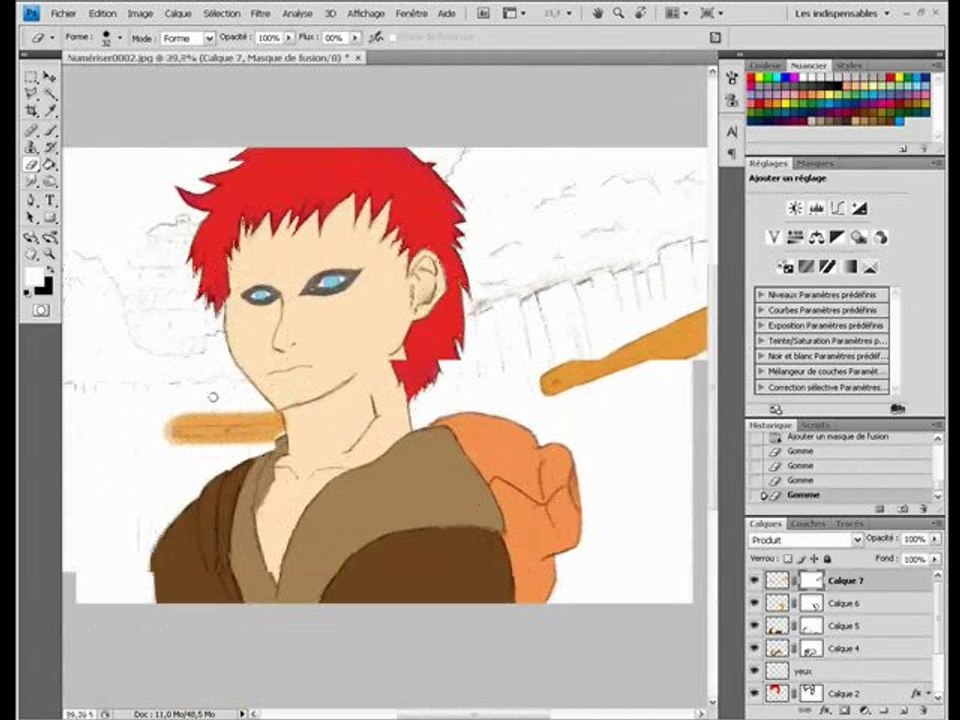The height and width of the screenshot is (720, 960).
Task: Hide the Calque 6 layer
Action: tap(754, 603)
